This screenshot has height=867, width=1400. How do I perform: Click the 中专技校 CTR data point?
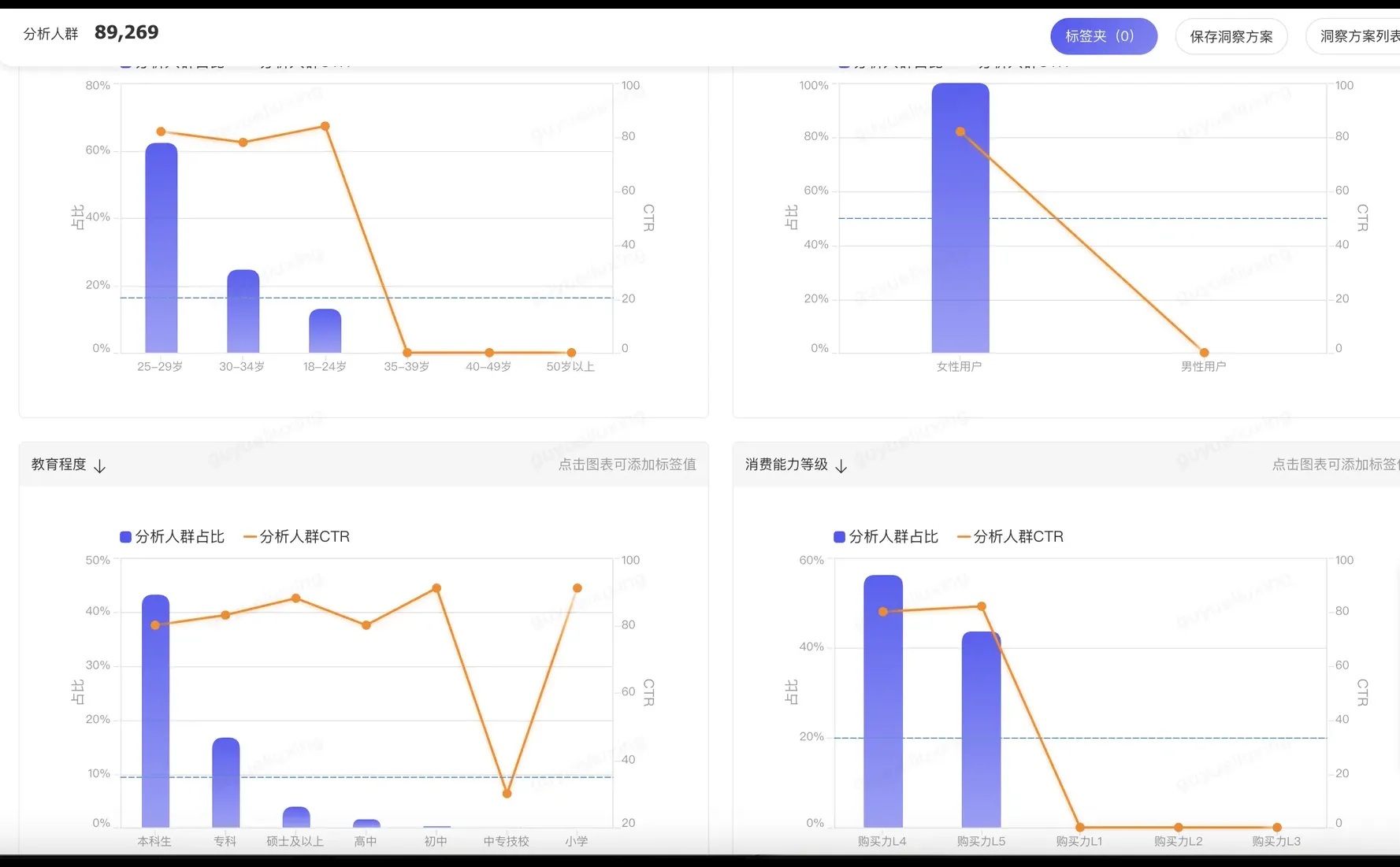(507, 794)
